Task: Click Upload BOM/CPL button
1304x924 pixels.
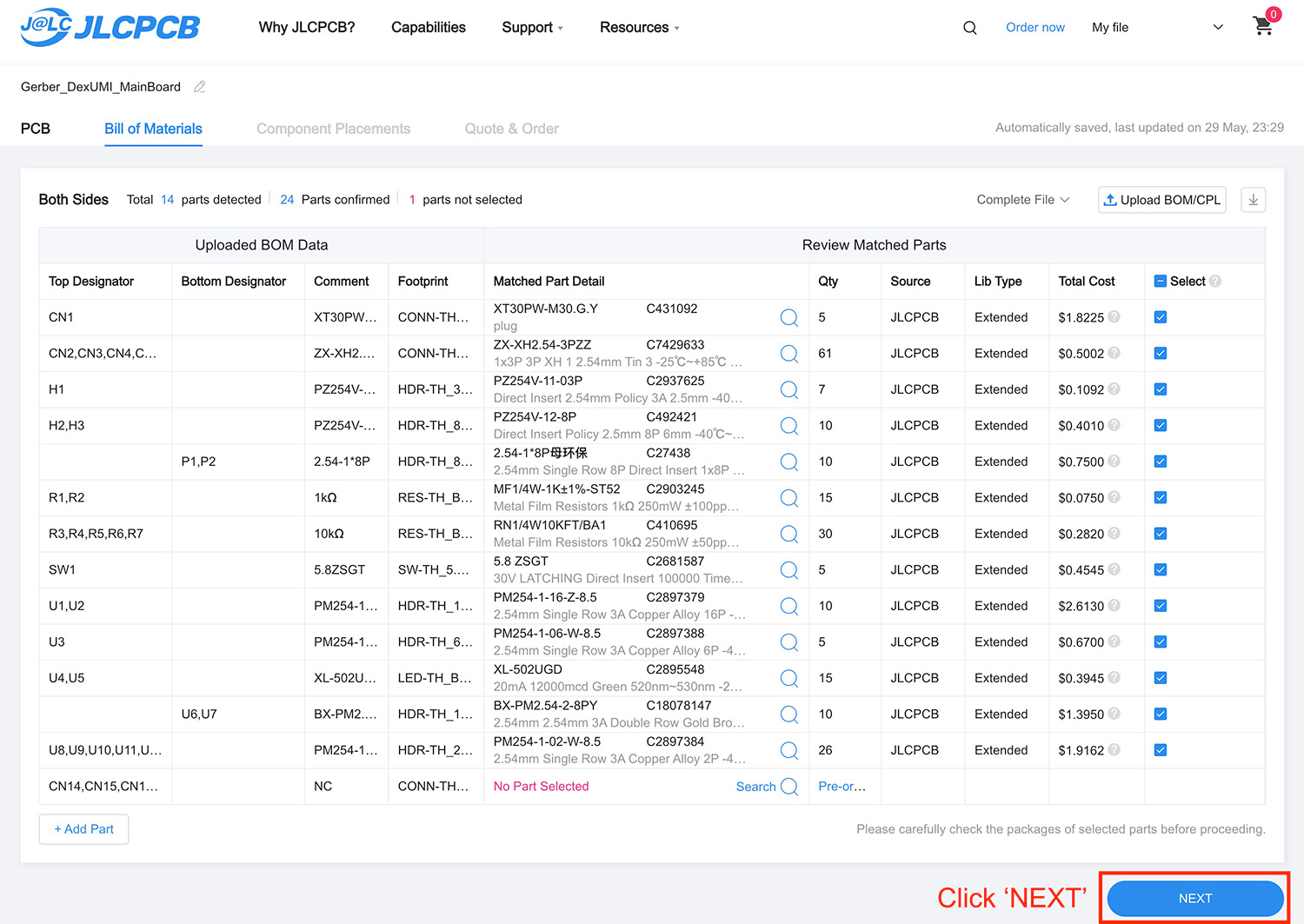Action: pyautogui.click(x=1161, y=200)
